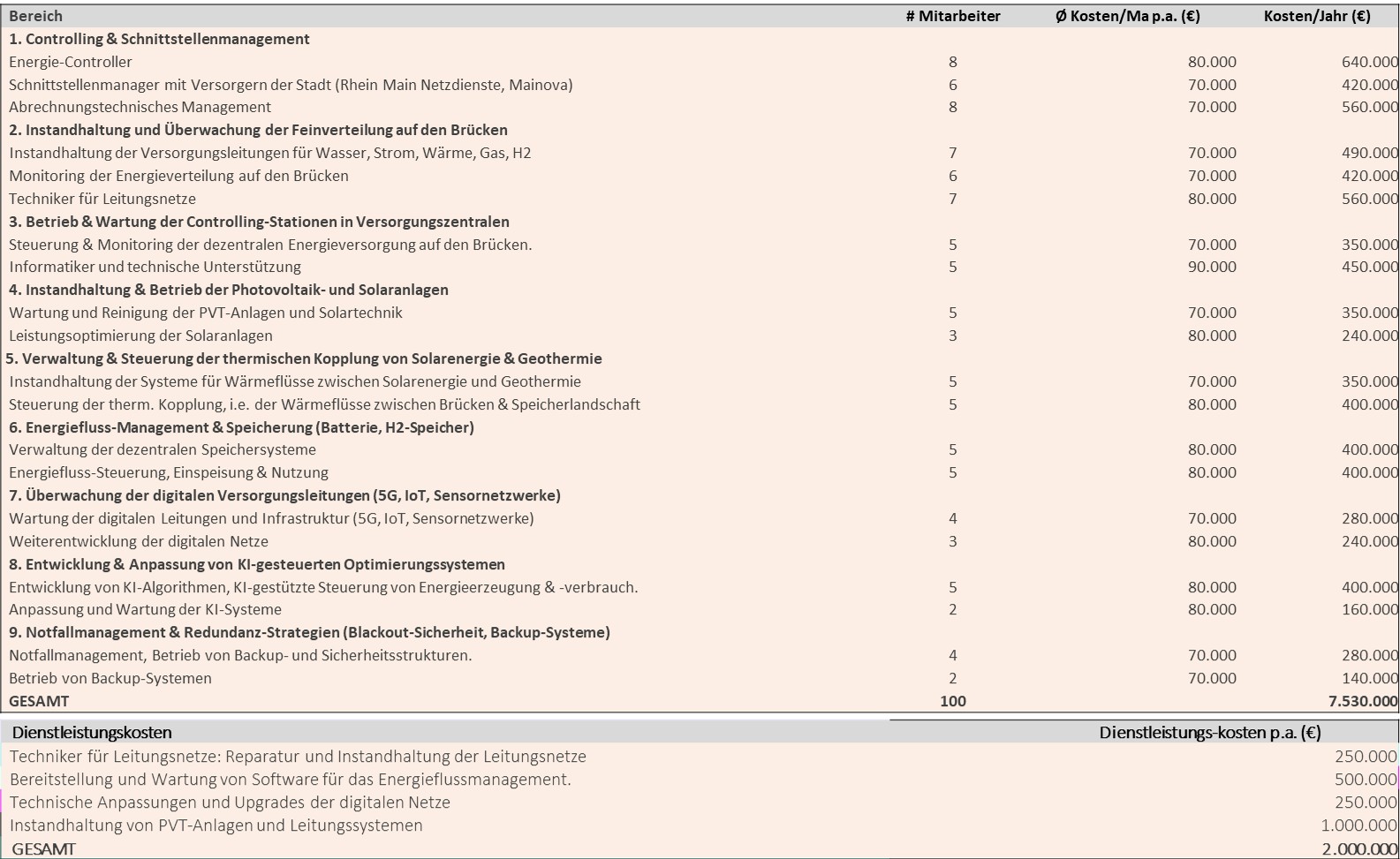
Task: Select heading '1. Controlling & Schnittstellenmanagement'
Action: click(x=159, y=39)
